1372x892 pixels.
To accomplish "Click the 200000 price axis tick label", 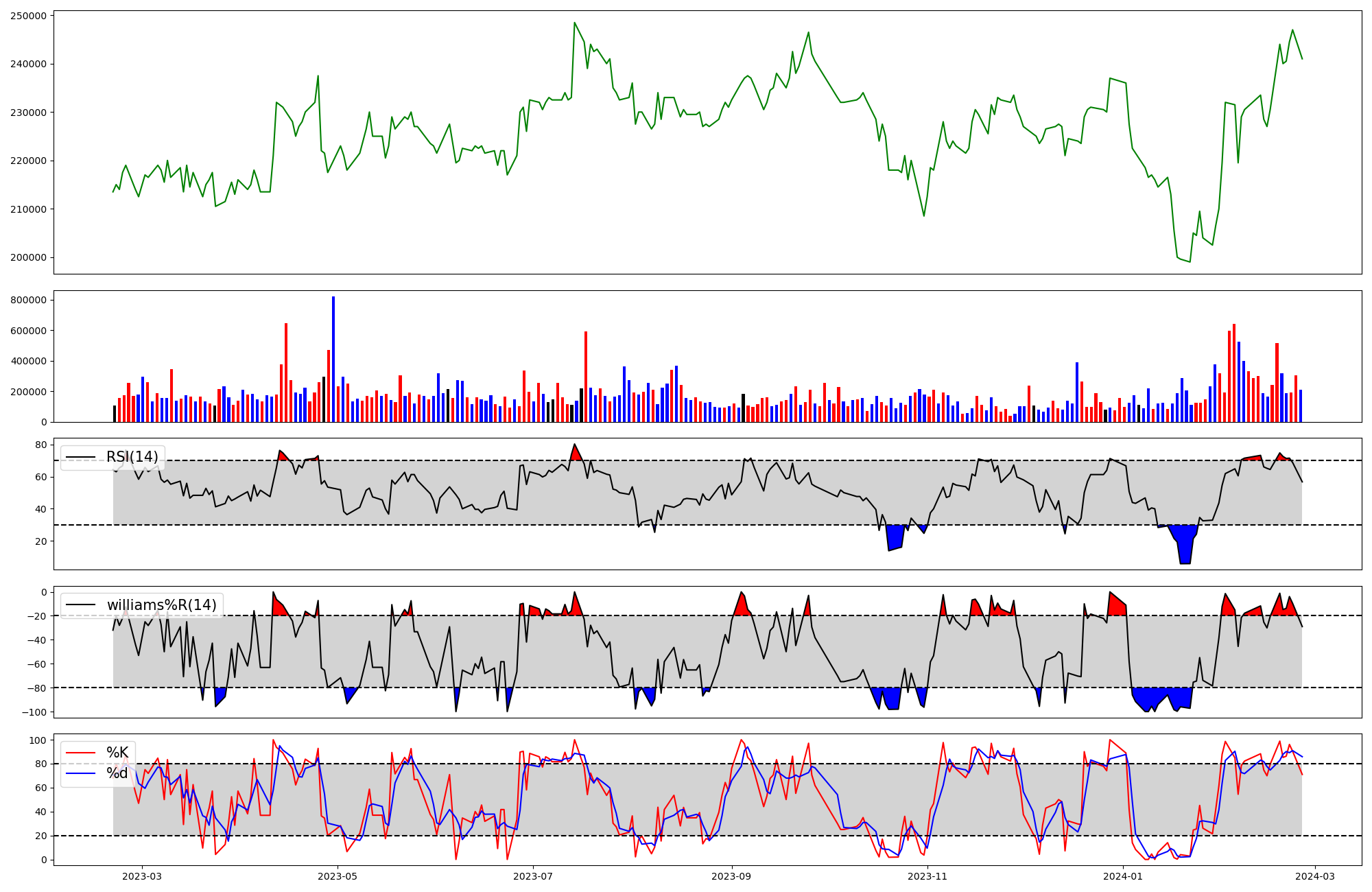I will coord(29,258).
